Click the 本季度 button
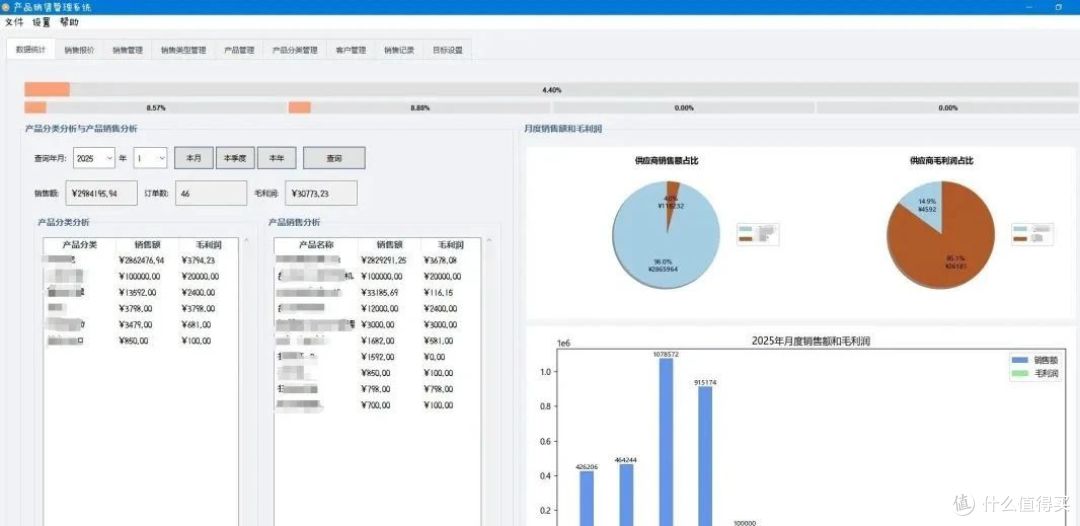This screenshot has height=526, width=1080. tap(236, 158)
